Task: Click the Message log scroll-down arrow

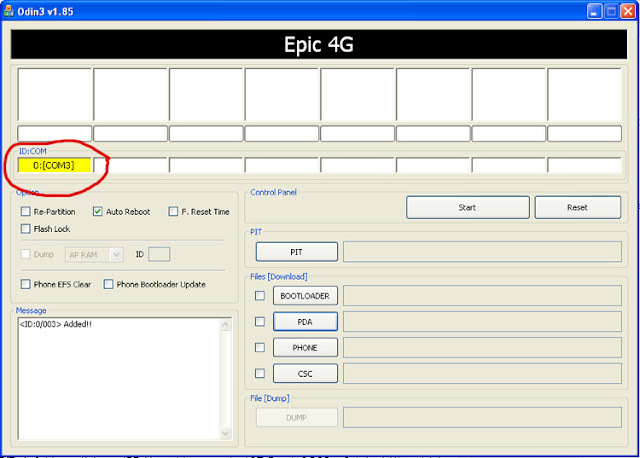Action: [x=225, y=433]
